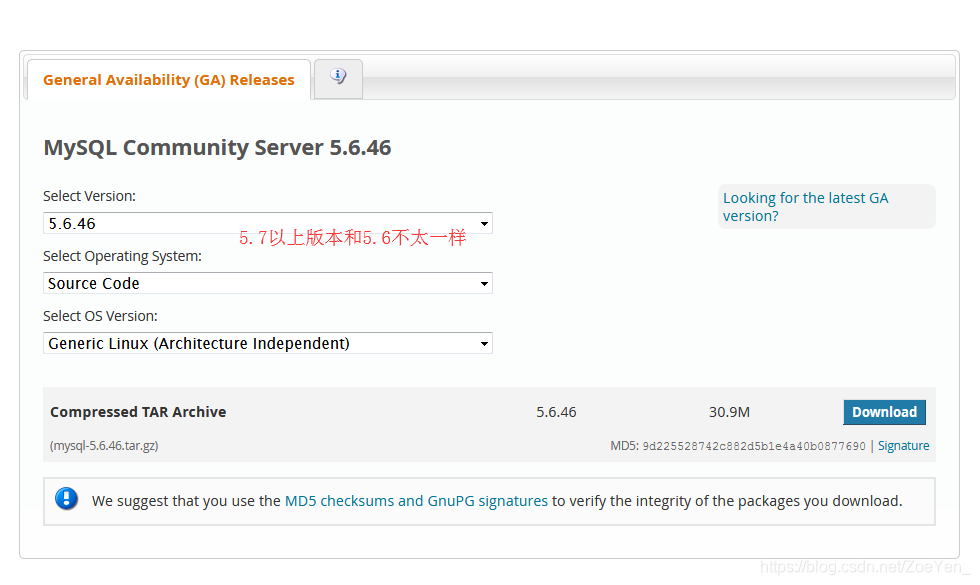Open the Signature link

[903, 446]
